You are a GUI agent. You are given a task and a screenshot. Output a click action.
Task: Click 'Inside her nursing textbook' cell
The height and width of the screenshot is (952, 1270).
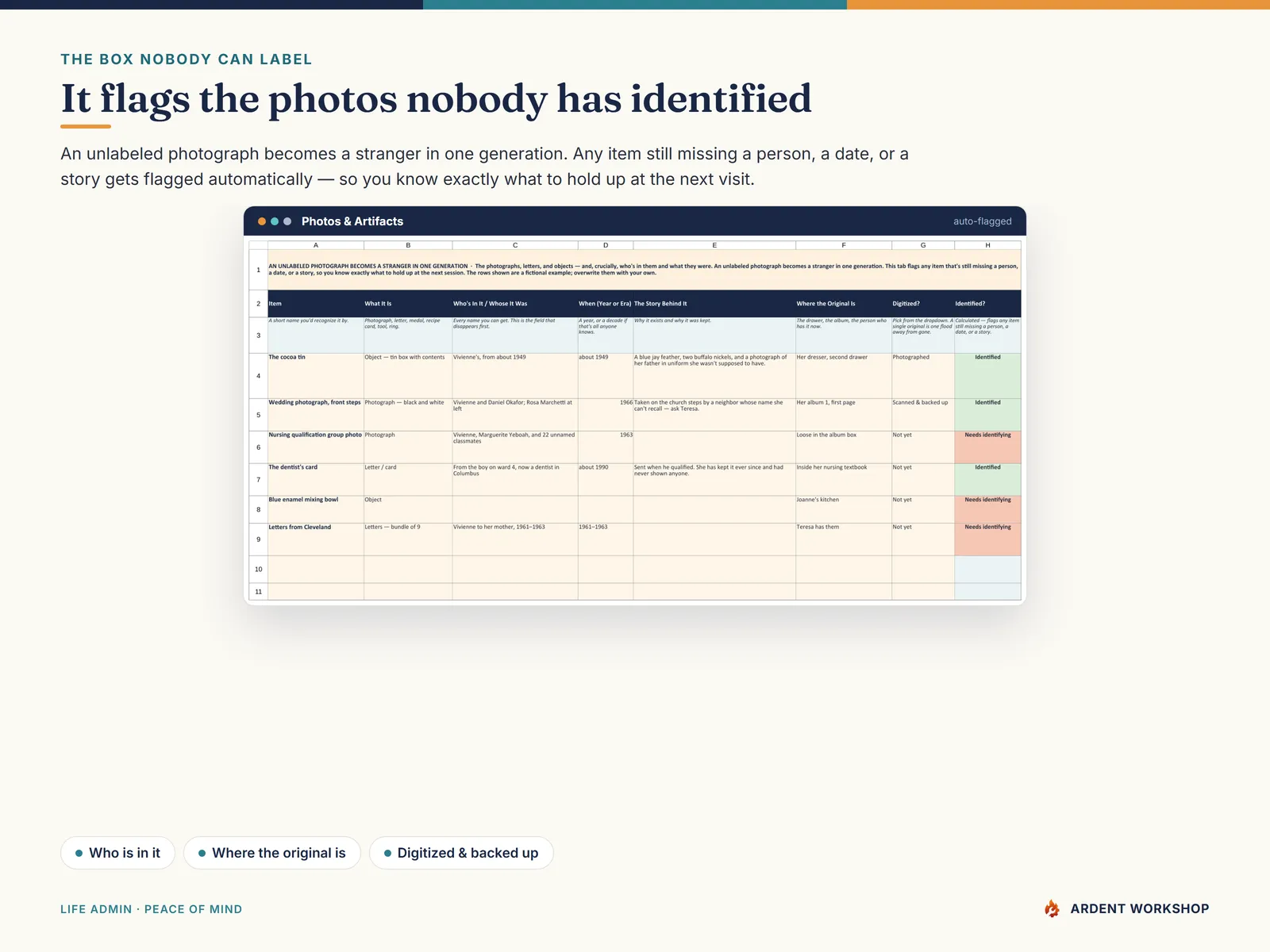tap(844, 479)
